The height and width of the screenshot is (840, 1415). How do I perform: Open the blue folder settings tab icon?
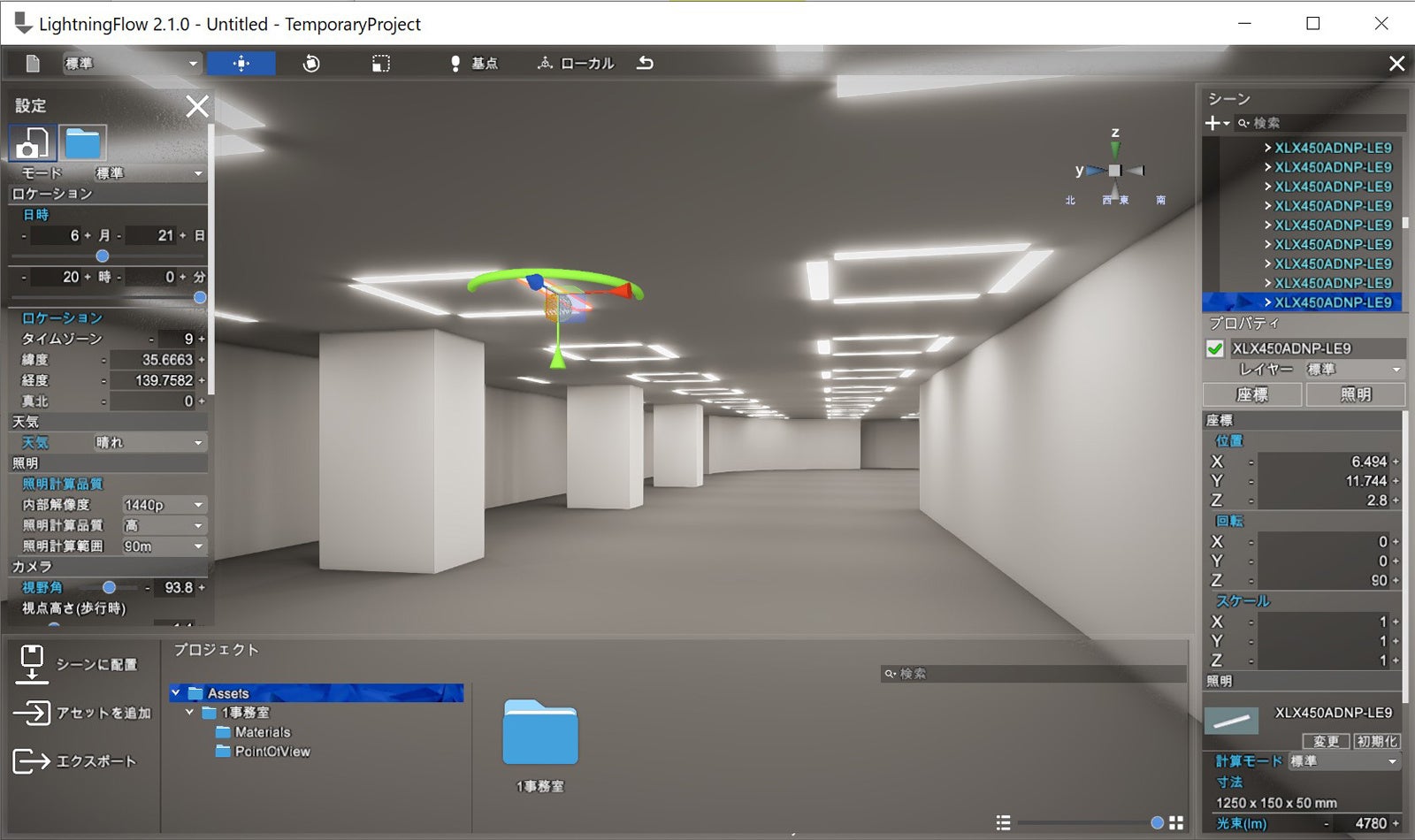tap(83, 143)
